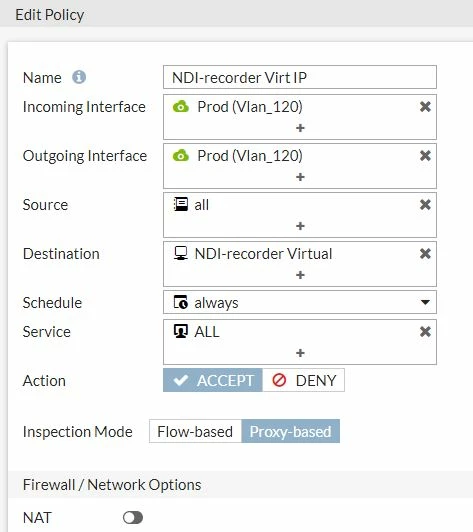The width and height of the screenshot is (473, 532).
Task: Open the Schedule dropdown arrow
Action: pos(425,302)
